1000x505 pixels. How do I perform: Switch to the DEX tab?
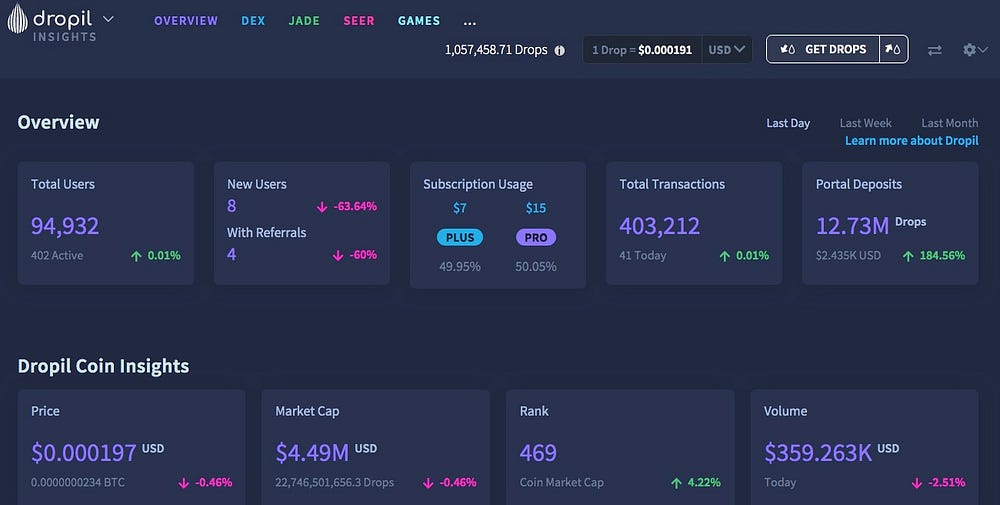253,21
